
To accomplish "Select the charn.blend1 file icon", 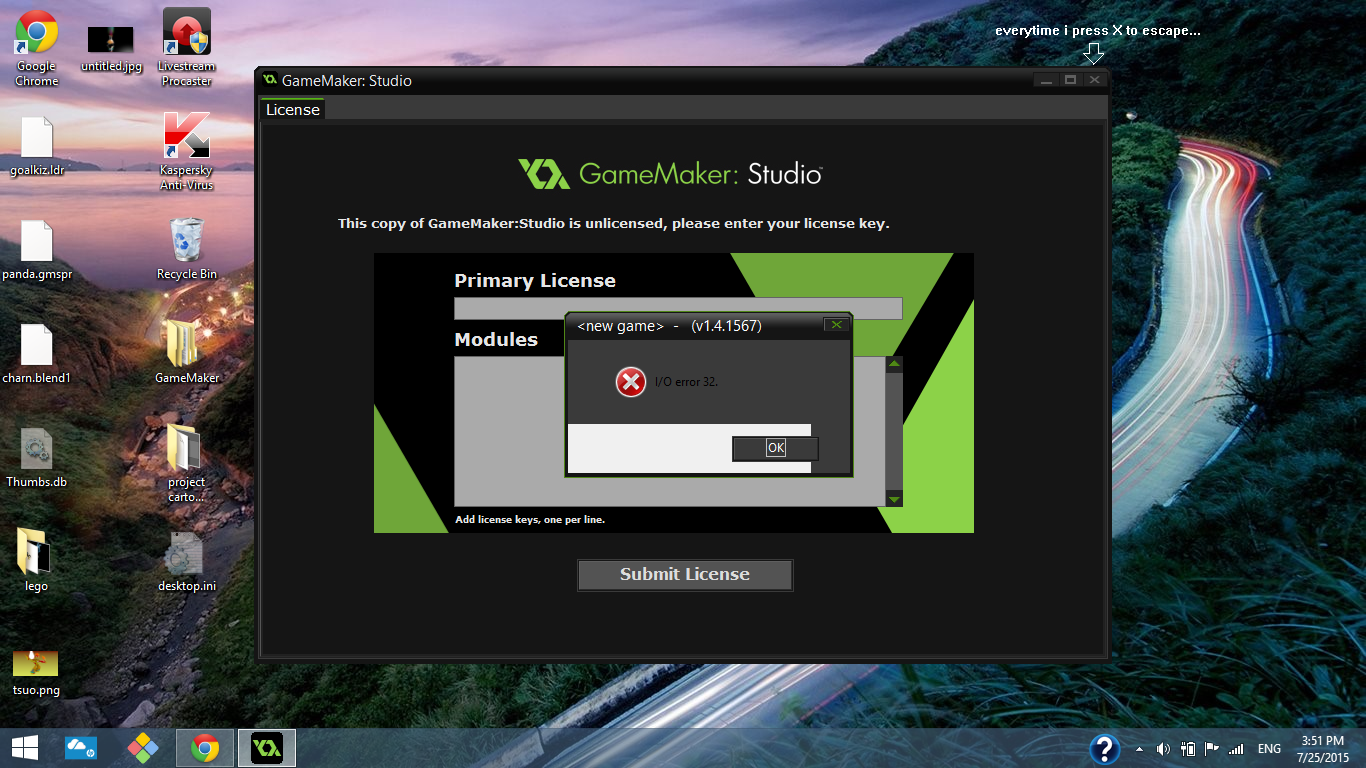I will (x=36, y=354).
